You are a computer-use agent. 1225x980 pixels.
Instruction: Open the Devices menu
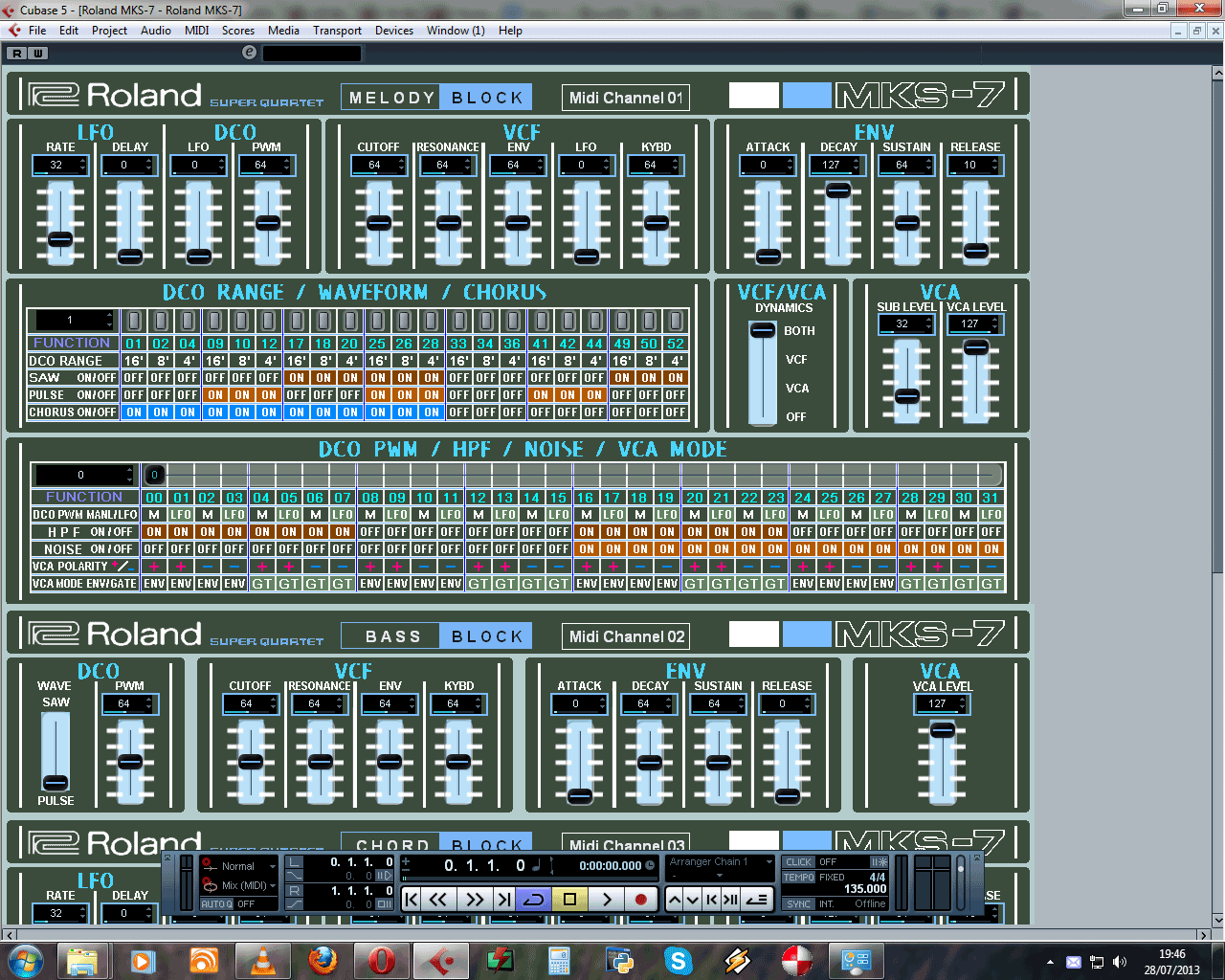(393, 31)
